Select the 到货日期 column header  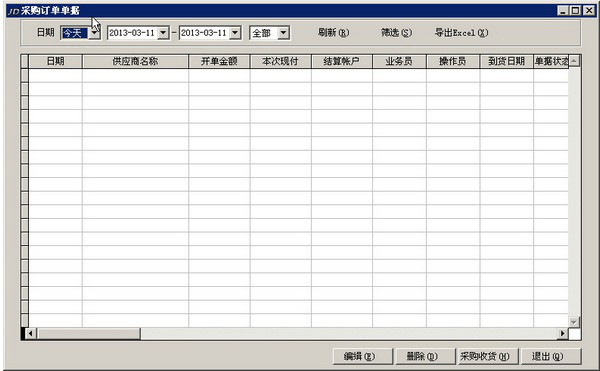[506, 61]
